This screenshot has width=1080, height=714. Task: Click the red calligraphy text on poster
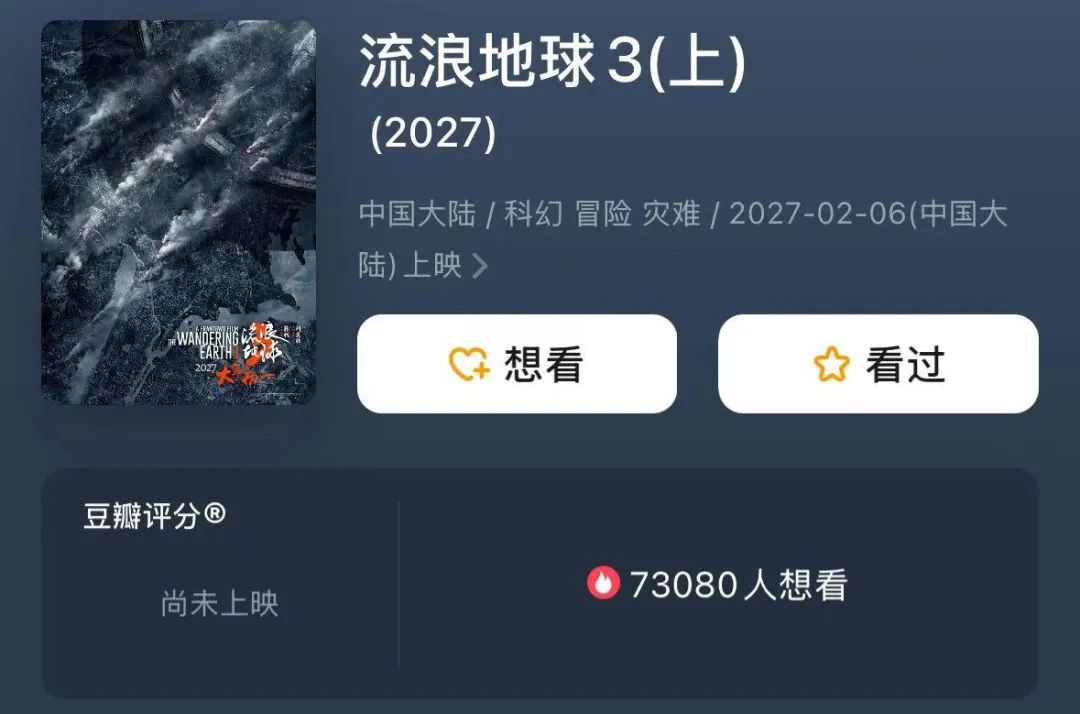tap(245, 375)
